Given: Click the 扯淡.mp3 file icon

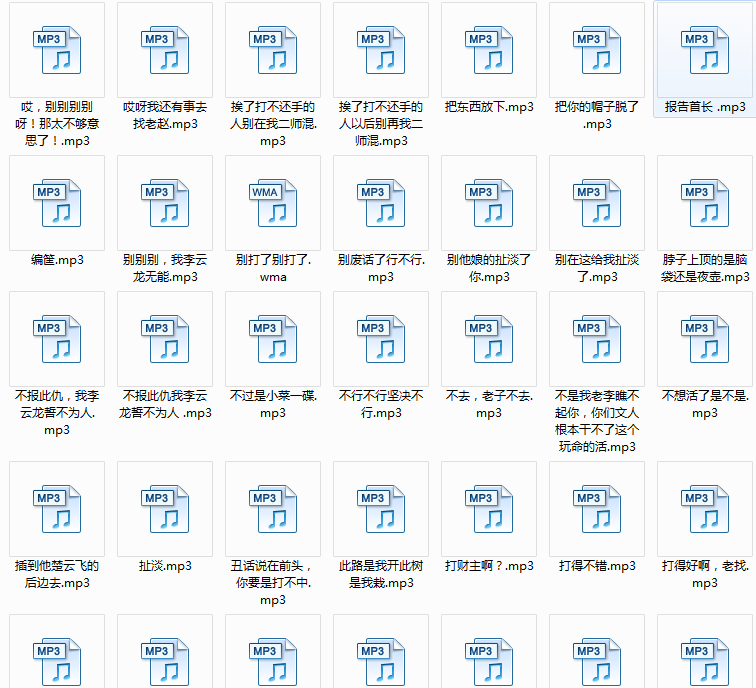Looking at the screenshot, I should click(x=165, y=509).
